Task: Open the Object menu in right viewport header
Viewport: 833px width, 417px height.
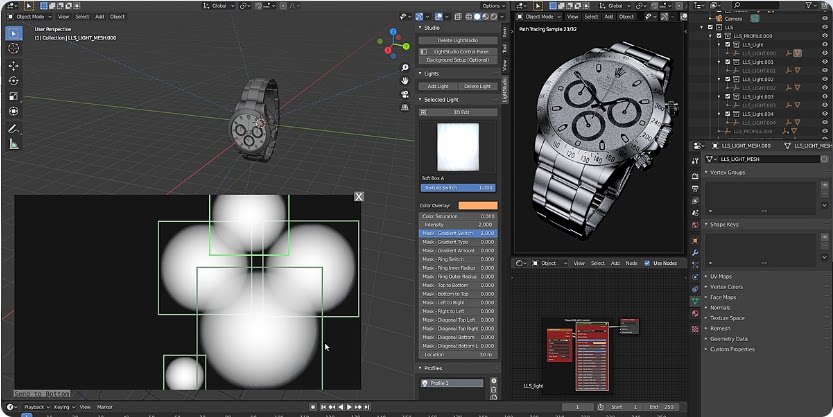Action: [626, 16]
